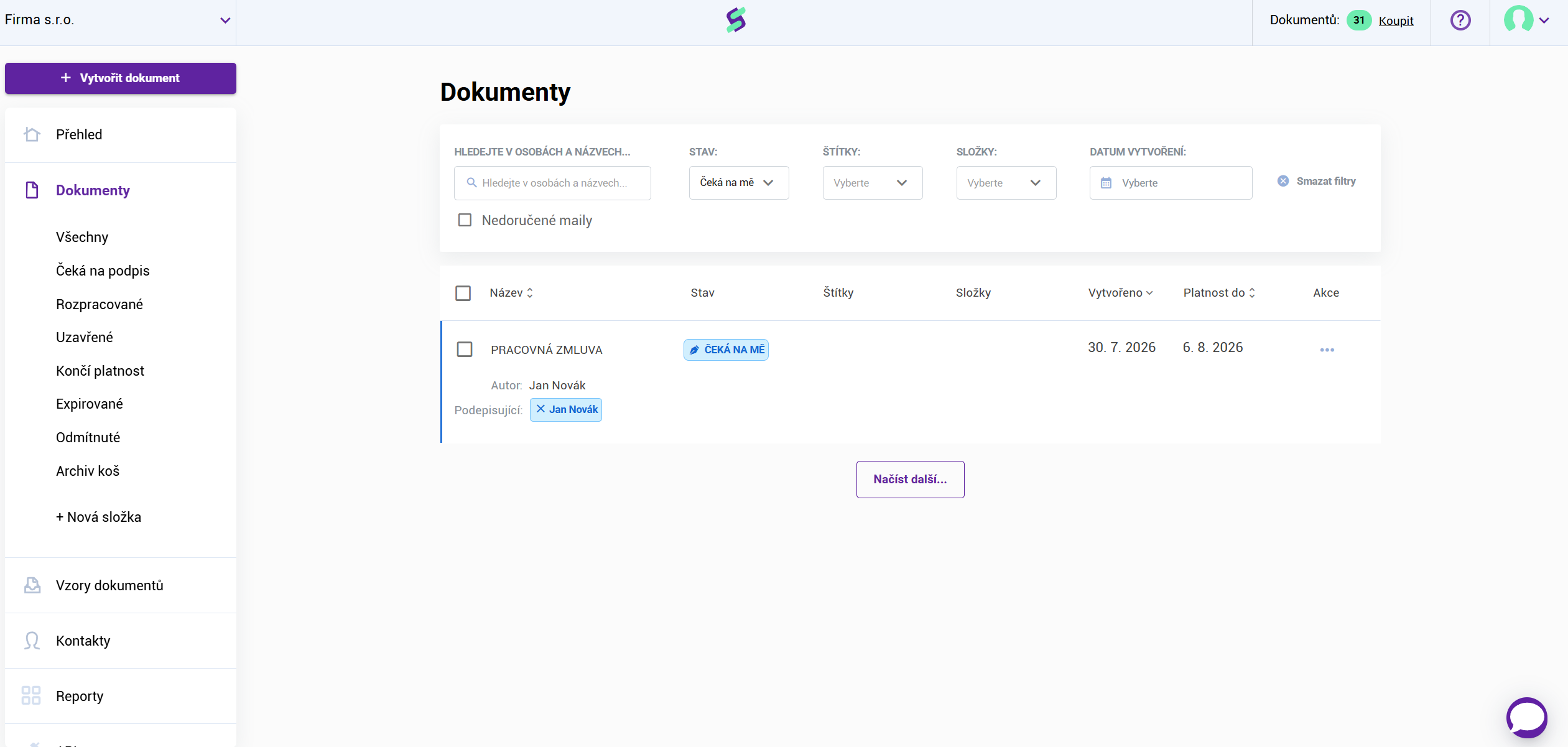This screenshot has width=1568, height=747.
Task: Open the Štítky filter dropdown
Action: (873, 183)
